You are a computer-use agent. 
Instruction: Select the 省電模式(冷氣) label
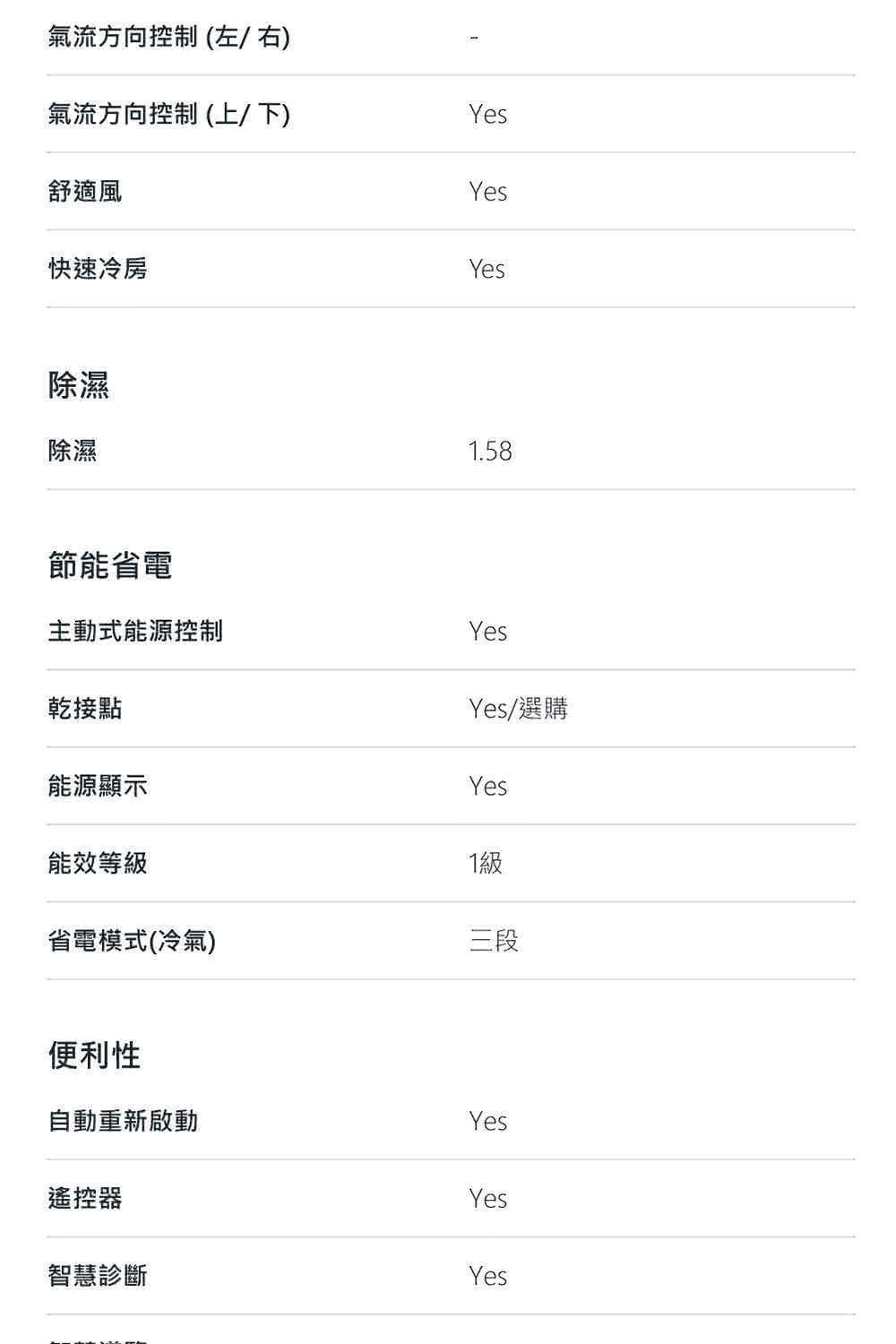coord(132,941)
